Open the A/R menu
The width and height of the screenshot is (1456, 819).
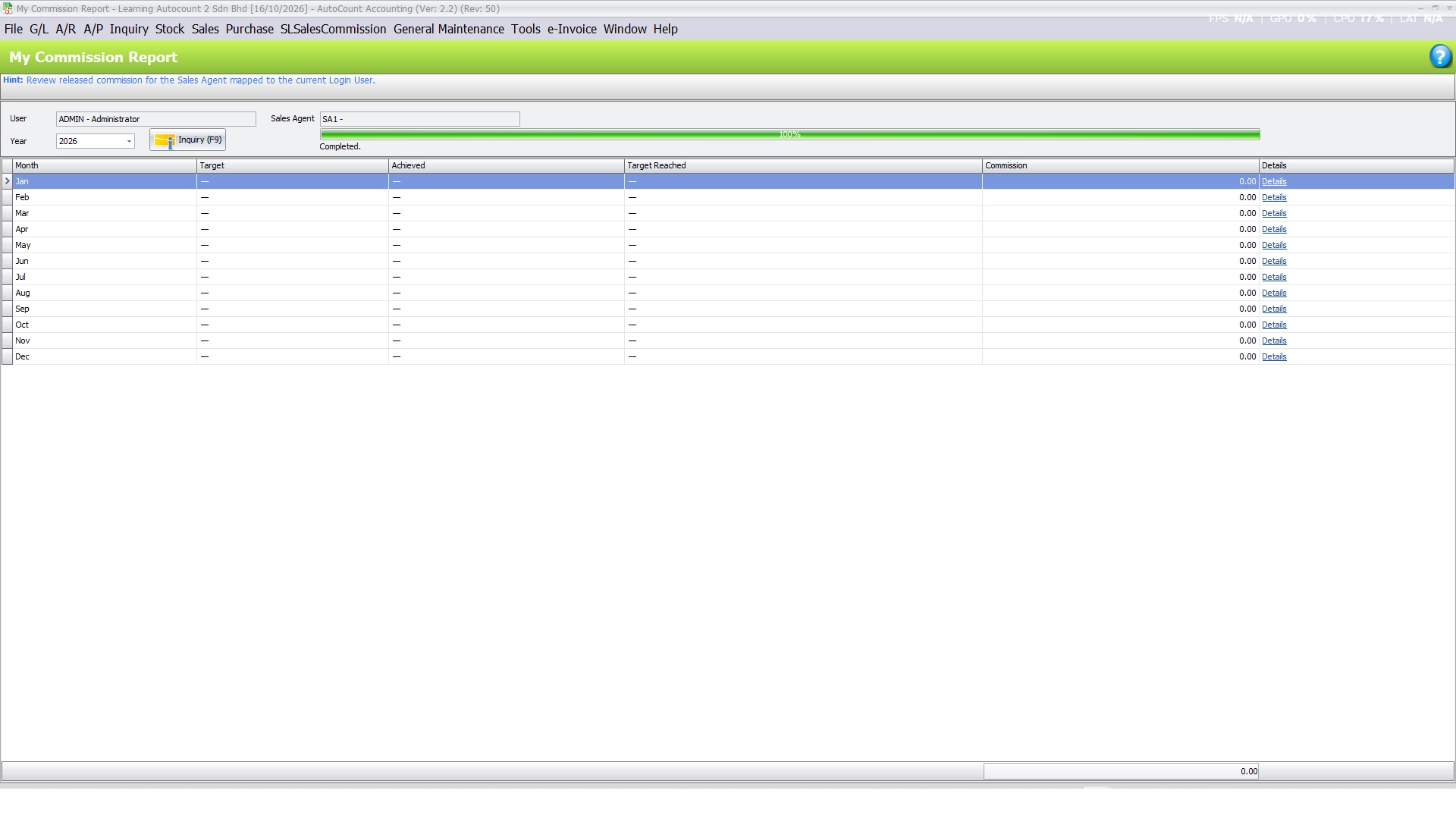coord(66,29)
